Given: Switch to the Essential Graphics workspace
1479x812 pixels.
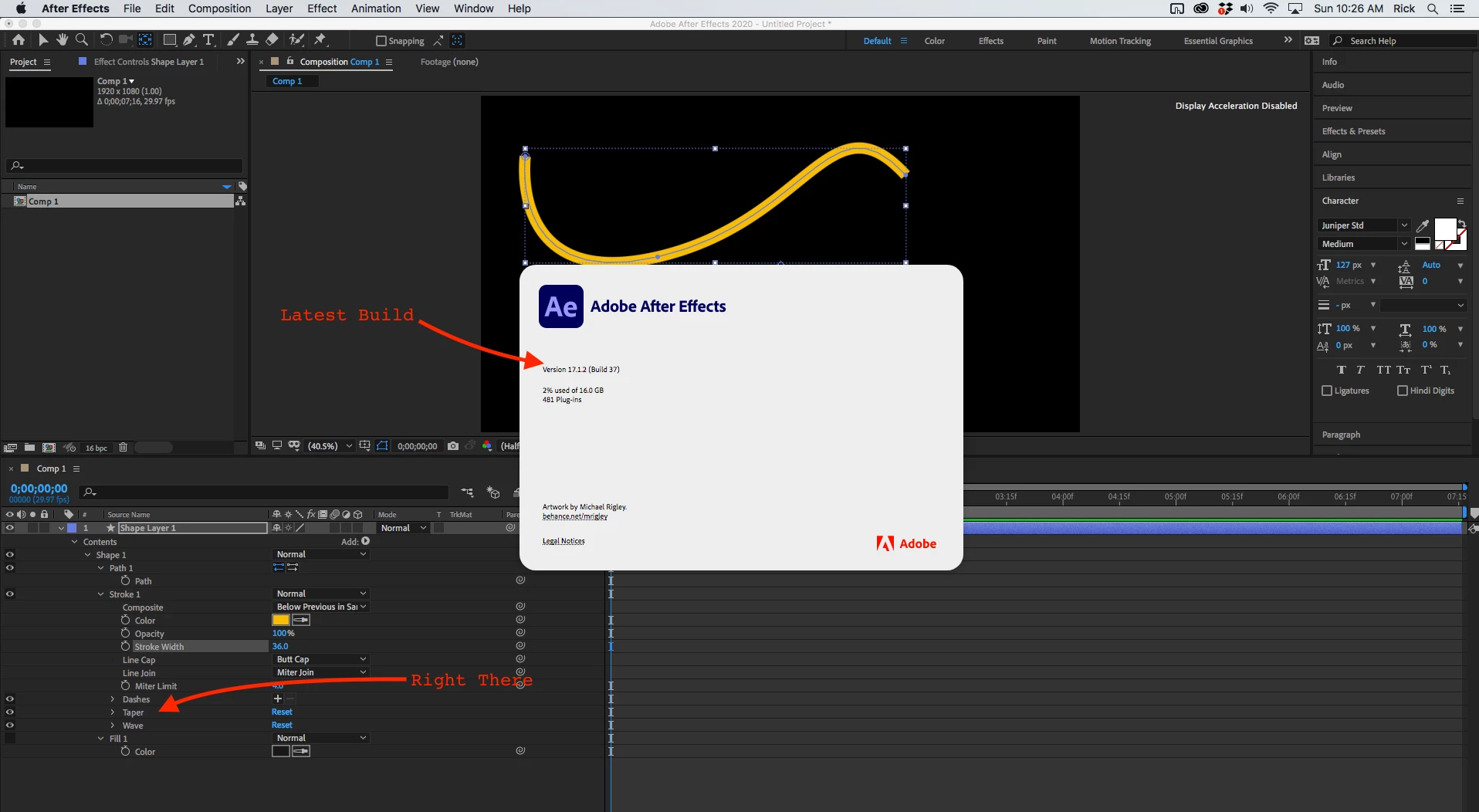Looking at the screenshot, I should (x=1218, y=41).
